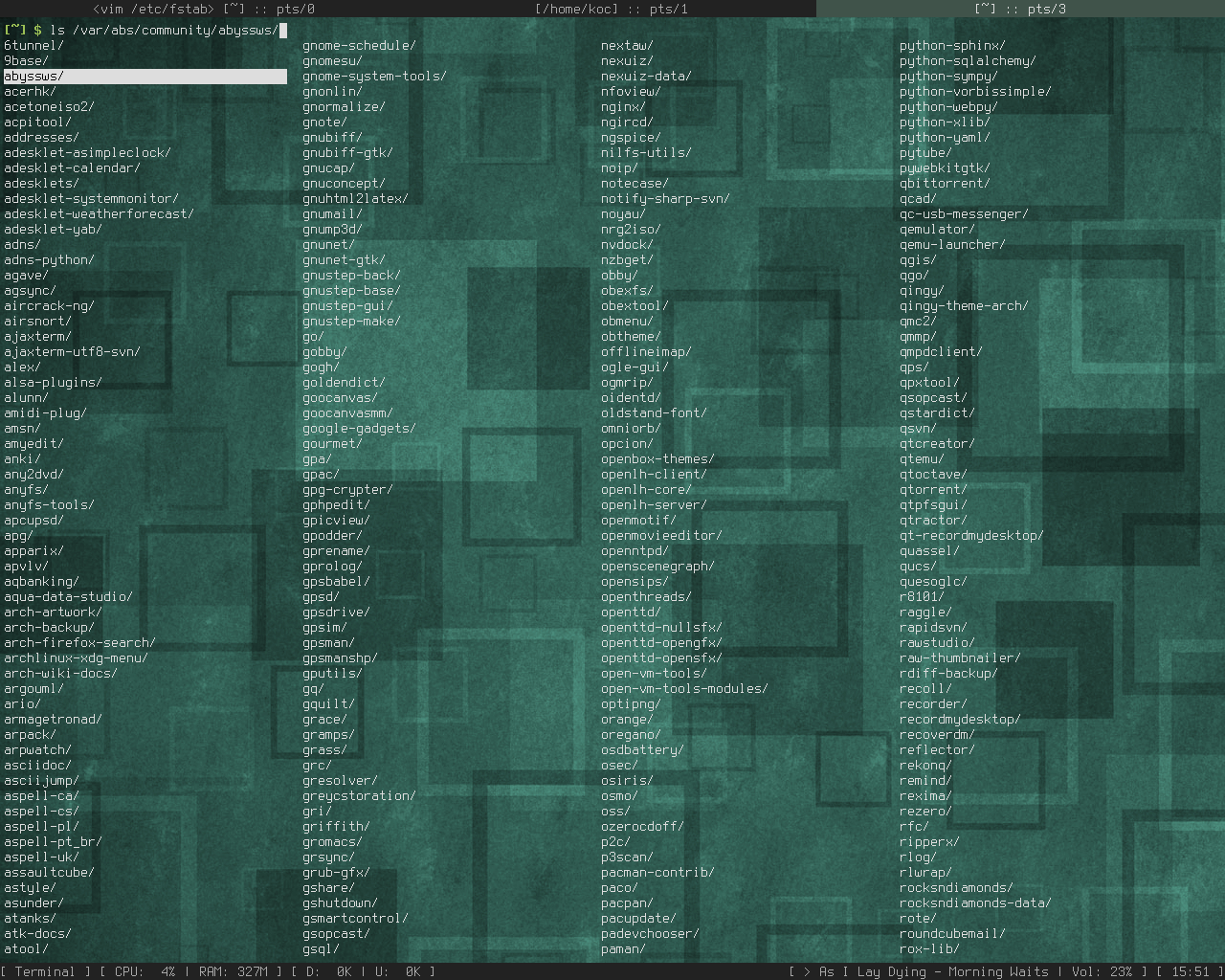Select the gsql/ entry
The height and width of the screenshot is (980, 1225).
click(321, 948)
